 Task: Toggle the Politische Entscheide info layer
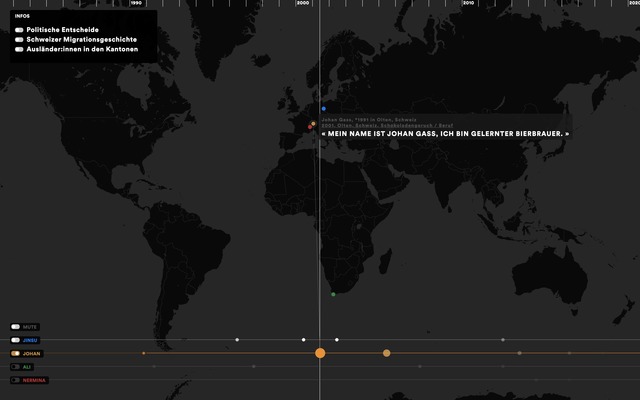pos(19,29)
